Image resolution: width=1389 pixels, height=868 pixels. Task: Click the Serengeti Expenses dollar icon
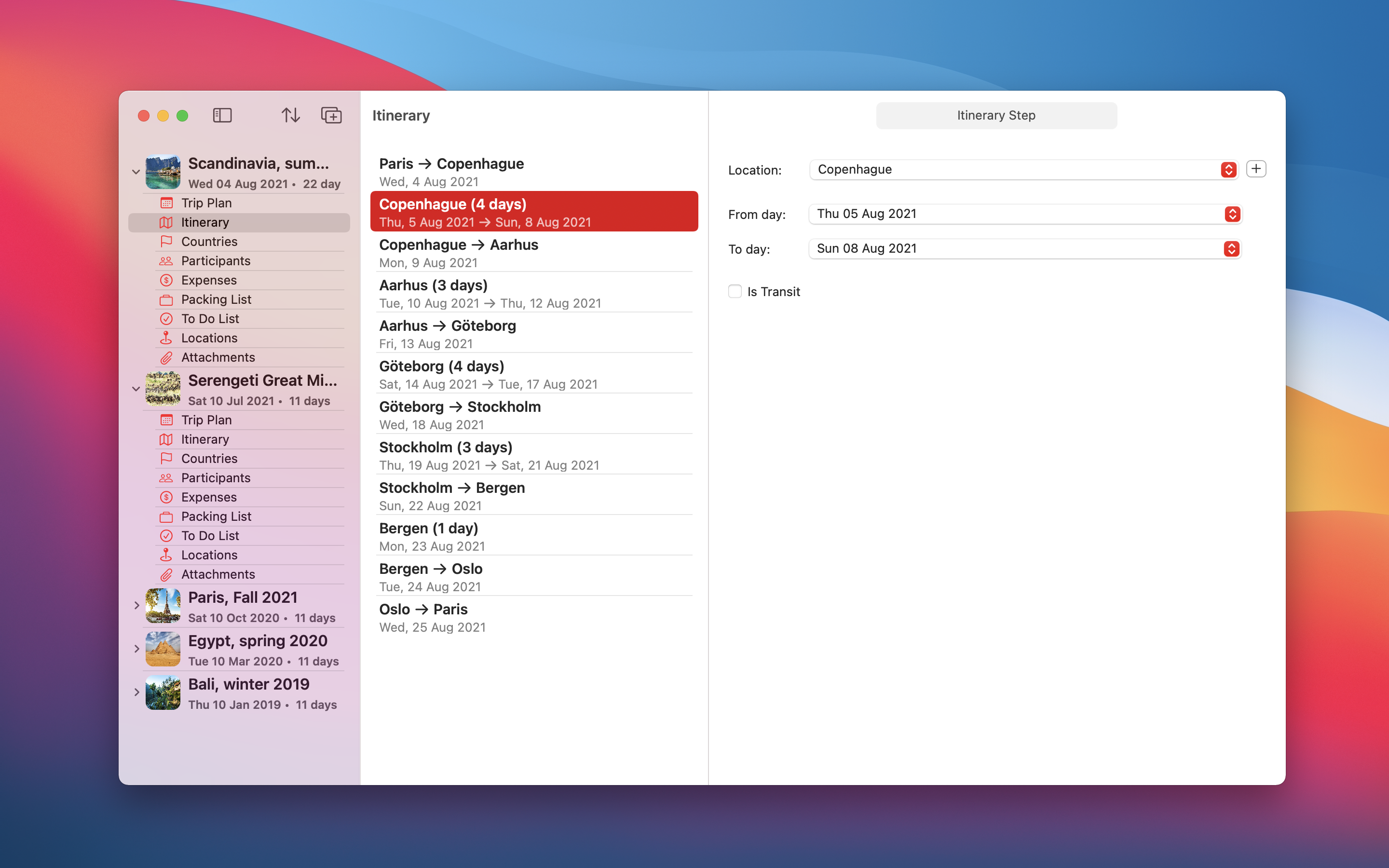pos(166,497)
